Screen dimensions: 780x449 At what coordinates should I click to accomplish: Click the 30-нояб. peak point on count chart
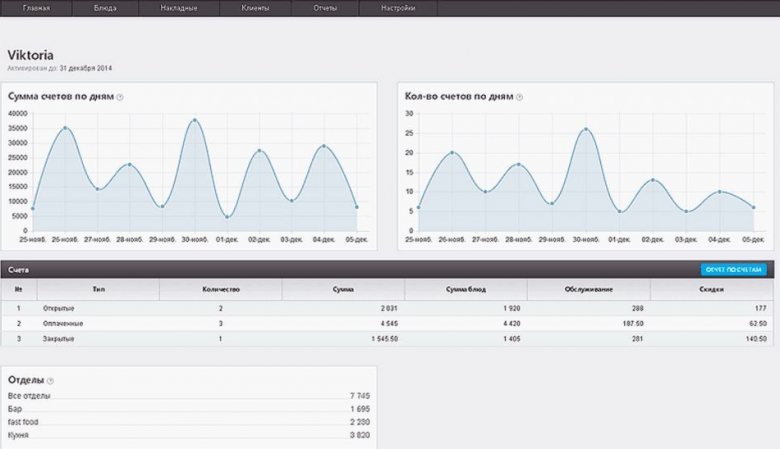pos(586,129)
